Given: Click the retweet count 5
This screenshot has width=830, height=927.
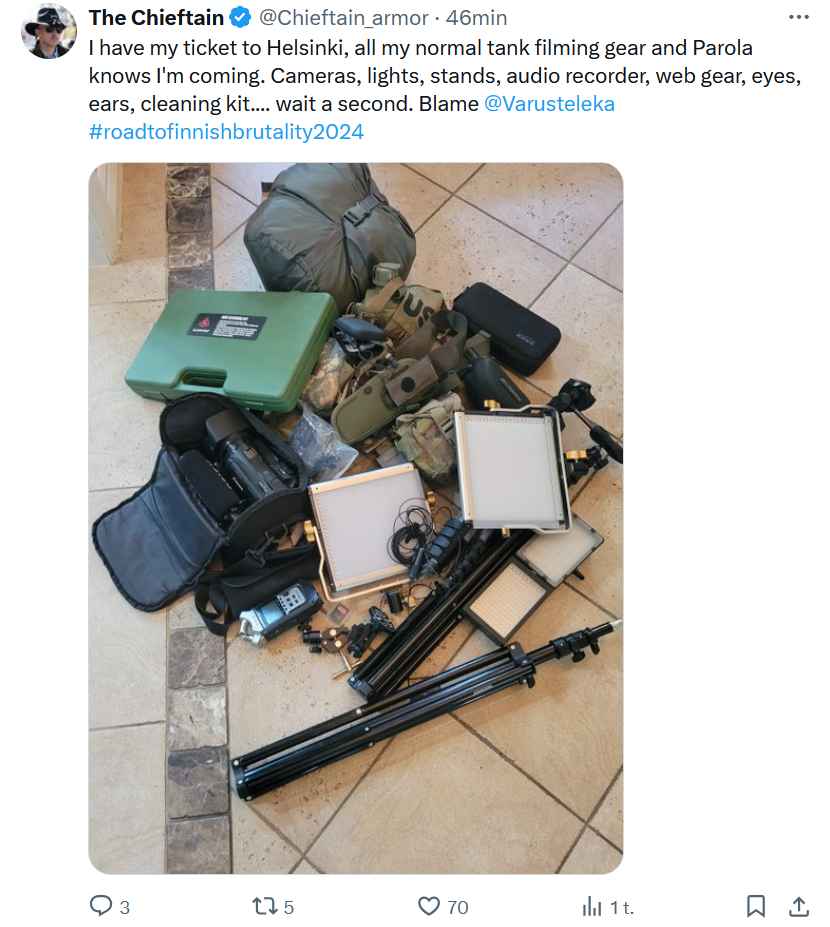Looking at the screenshot, I should coord(288,907).
